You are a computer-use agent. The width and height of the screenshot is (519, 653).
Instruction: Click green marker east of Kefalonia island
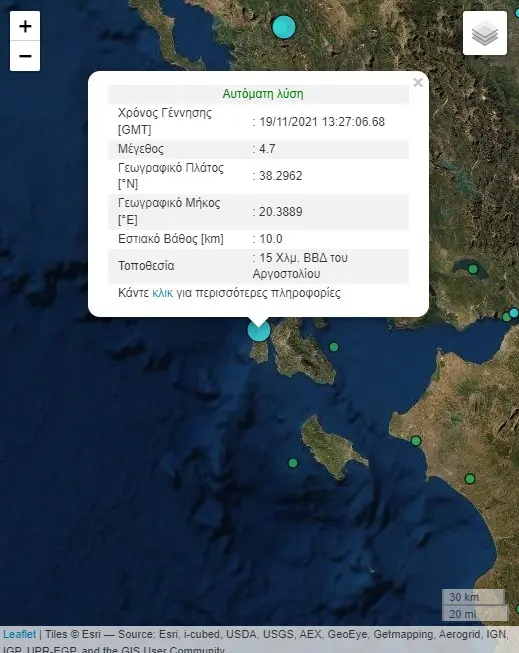point(334,346)
